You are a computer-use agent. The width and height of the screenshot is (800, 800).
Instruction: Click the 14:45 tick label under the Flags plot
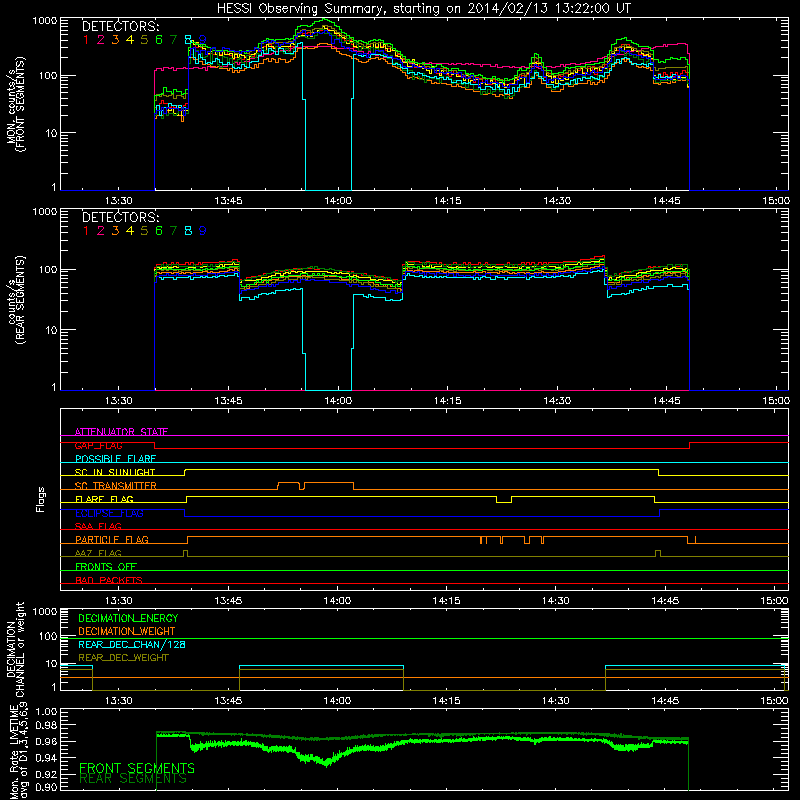tap(665, 601)
